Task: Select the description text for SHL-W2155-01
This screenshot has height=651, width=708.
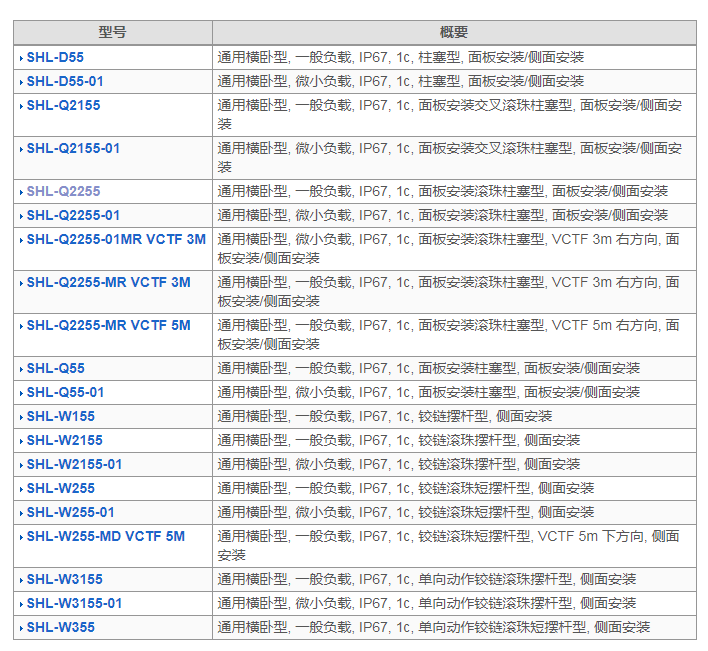Action: [399, 464]
